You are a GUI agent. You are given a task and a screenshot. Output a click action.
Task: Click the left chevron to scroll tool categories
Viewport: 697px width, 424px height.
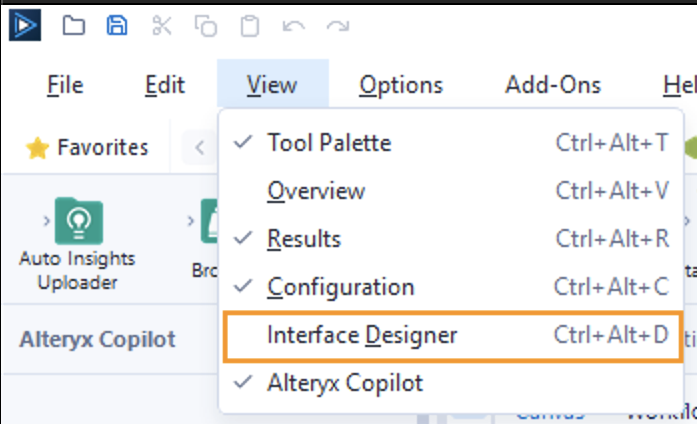tap(200, 148)
